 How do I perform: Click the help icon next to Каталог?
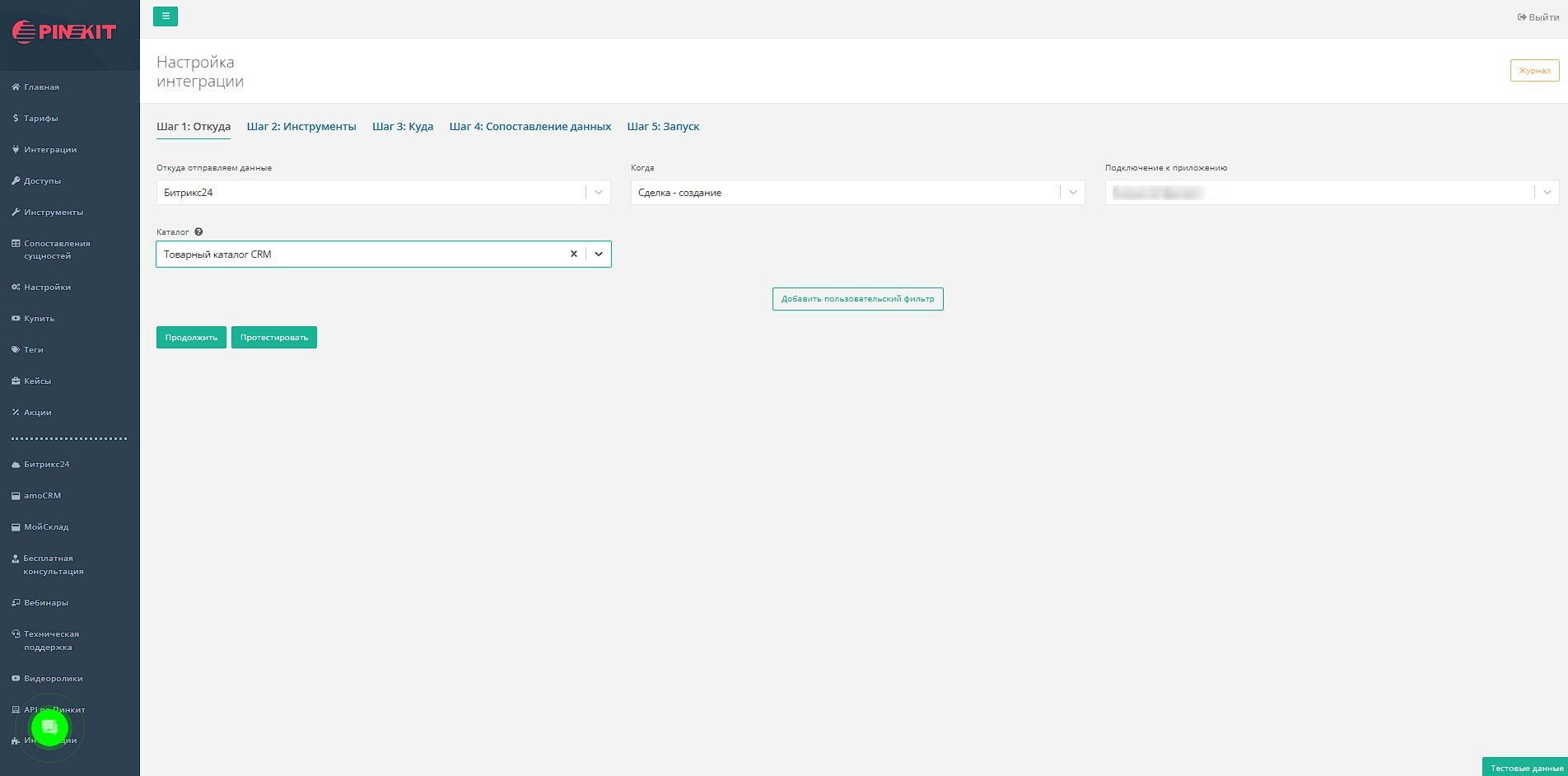198,232
